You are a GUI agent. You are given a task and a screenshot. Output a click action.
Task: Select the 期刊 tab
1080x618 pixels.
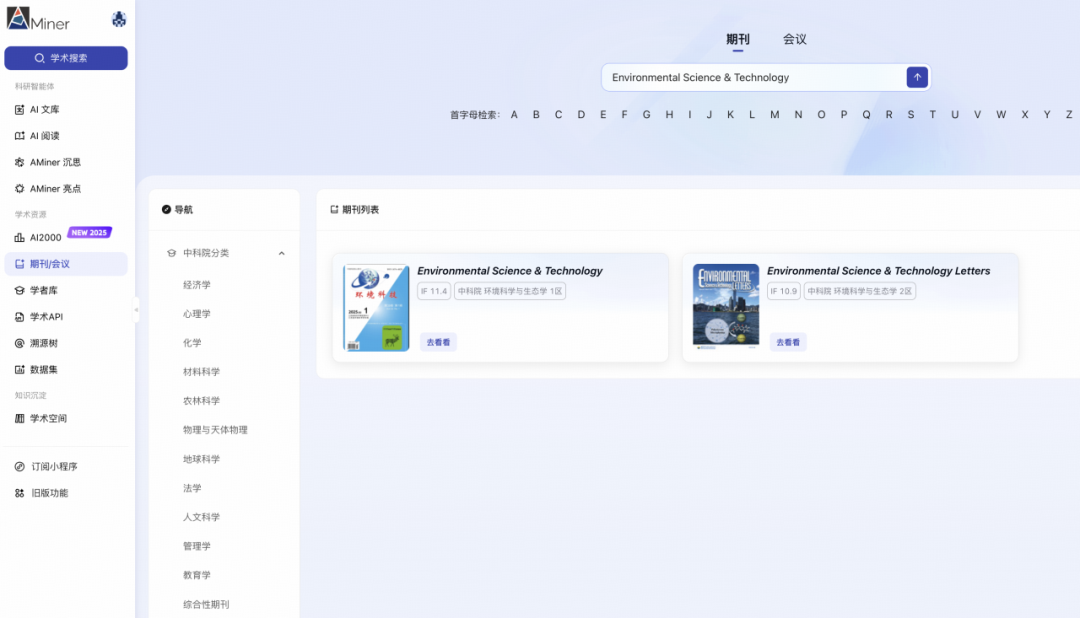pyautogui.click(x=739, y=40)
